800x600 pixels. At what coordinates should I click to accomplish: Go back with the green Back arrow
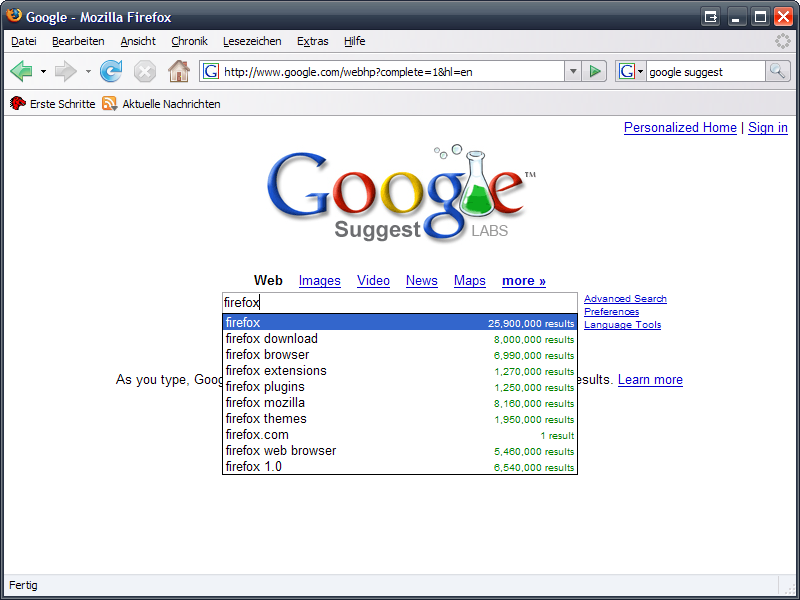pos(21,71)
